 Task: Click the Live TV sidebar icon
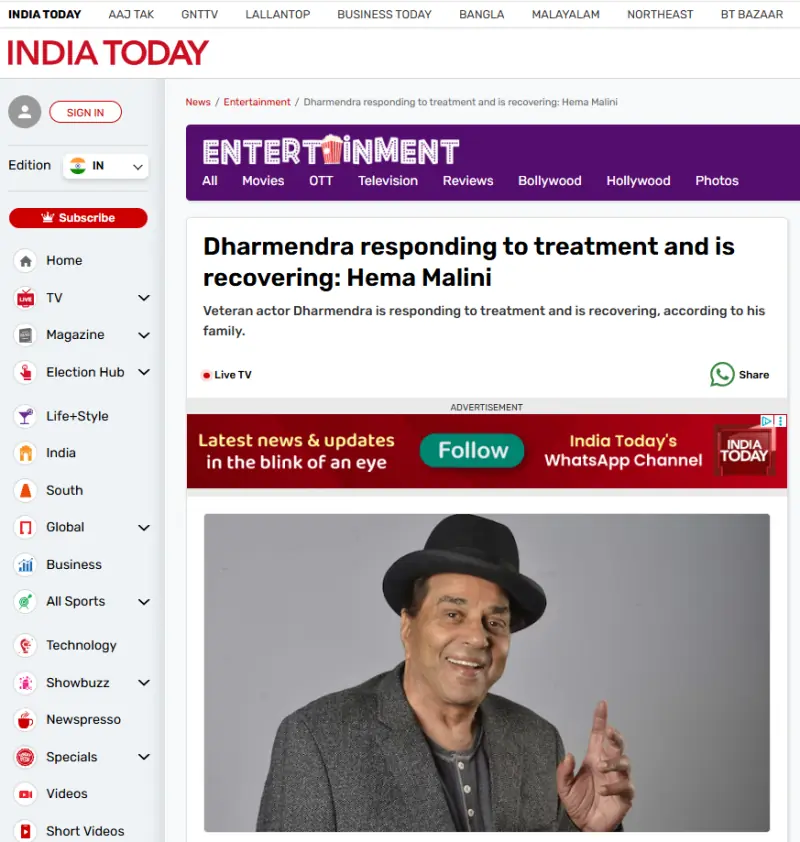click(25, 298)
